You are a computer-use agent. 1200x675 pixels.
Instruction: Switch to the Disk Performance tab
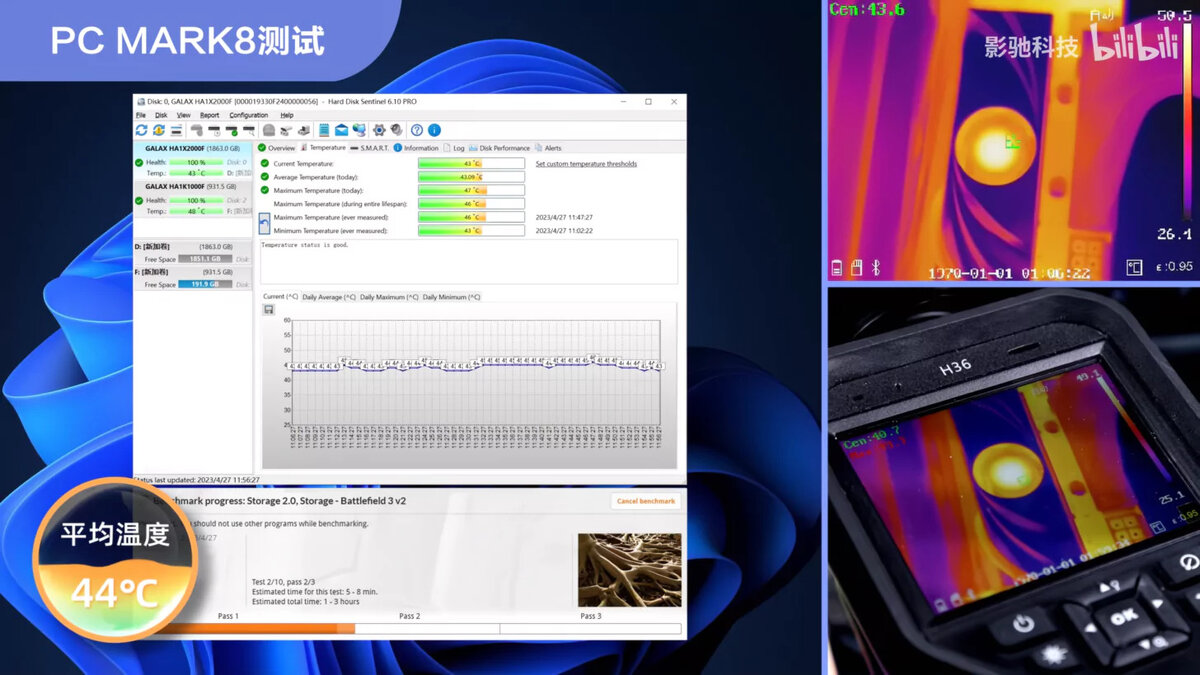[x=499, y=148]
